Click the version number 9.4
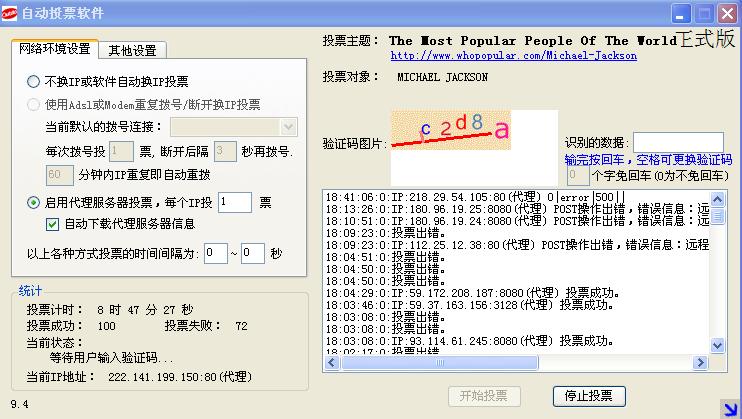742x419 pixels. point(19,404)
